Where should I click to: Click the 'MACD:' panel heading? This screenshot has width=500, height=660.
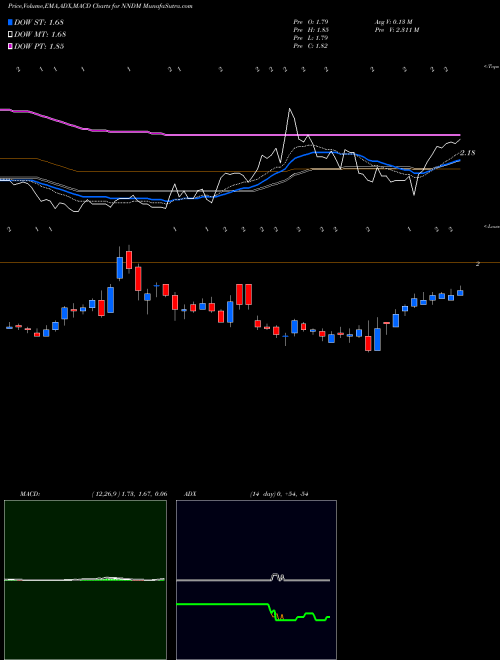(30, 493)
